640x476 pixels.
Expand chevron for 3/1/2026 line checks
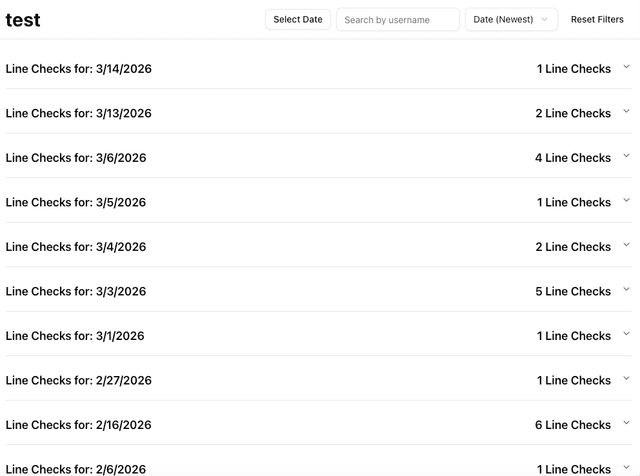click(626, 334)
